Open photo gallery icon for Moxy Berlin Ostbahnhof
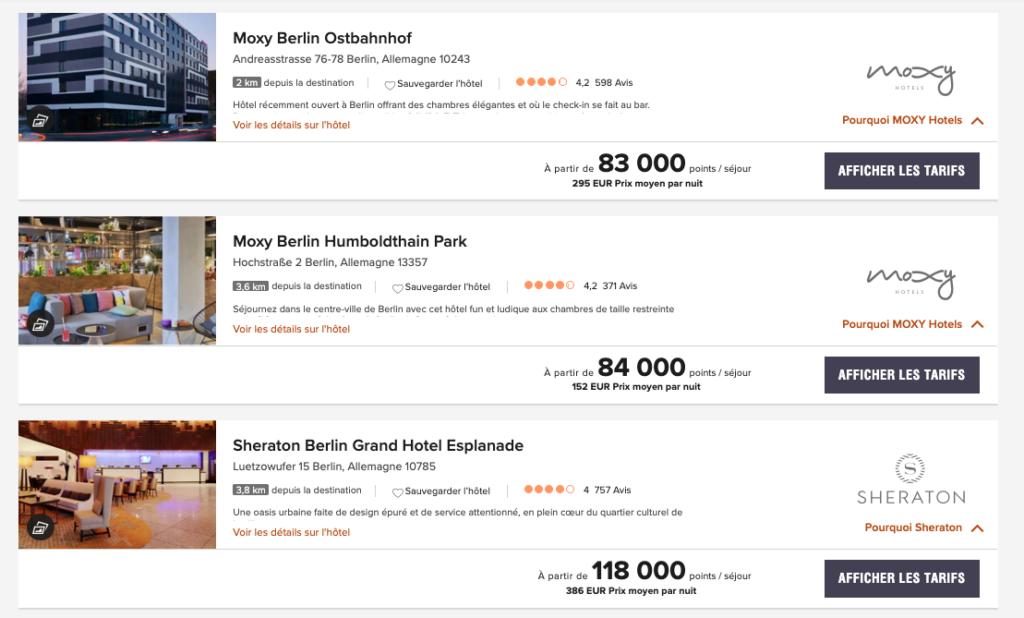Viewport: 1024px width, 618px height. click(40, 120)
